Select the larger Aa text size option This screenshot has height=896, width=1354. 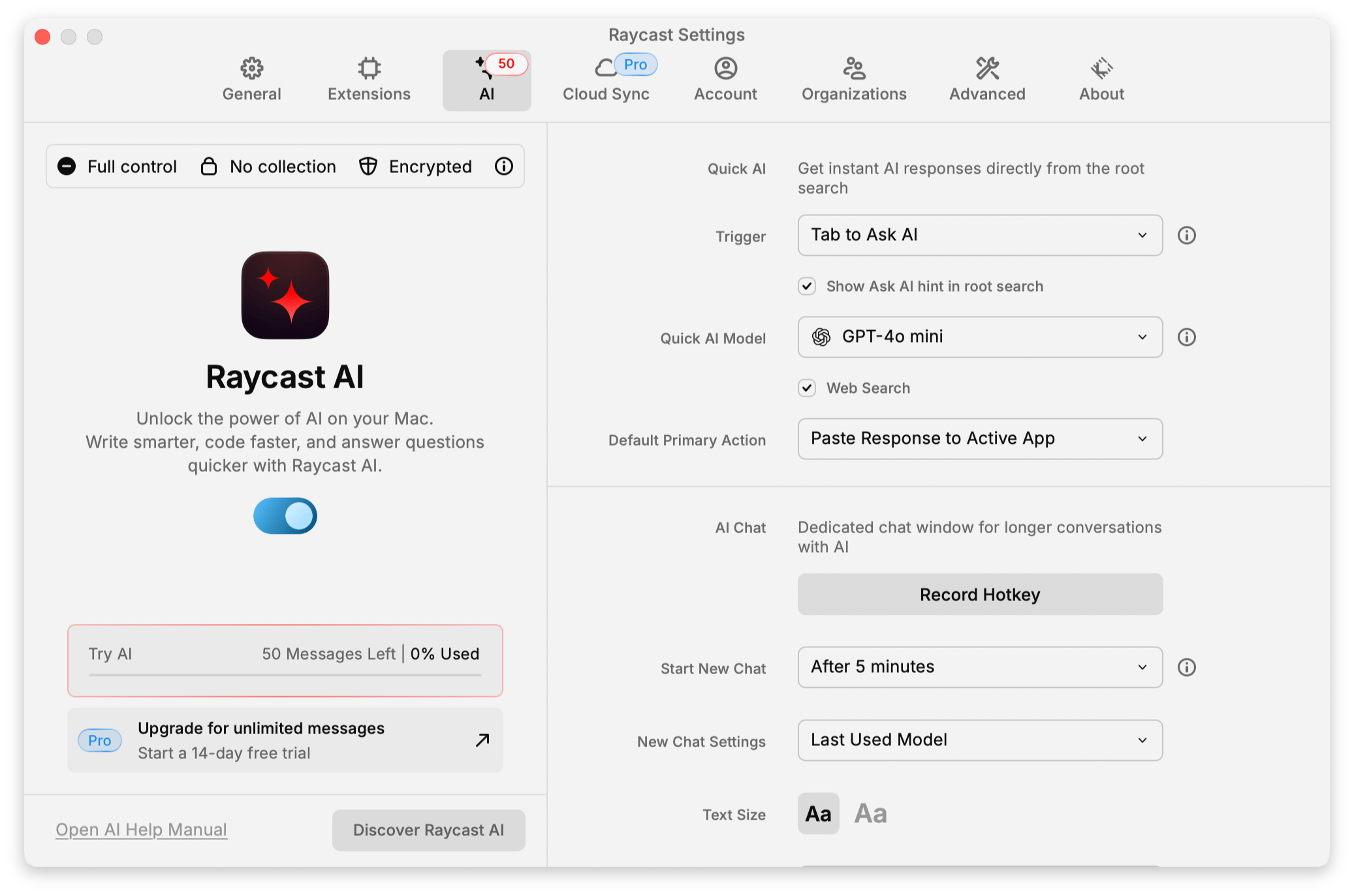[x=871, y=814]
